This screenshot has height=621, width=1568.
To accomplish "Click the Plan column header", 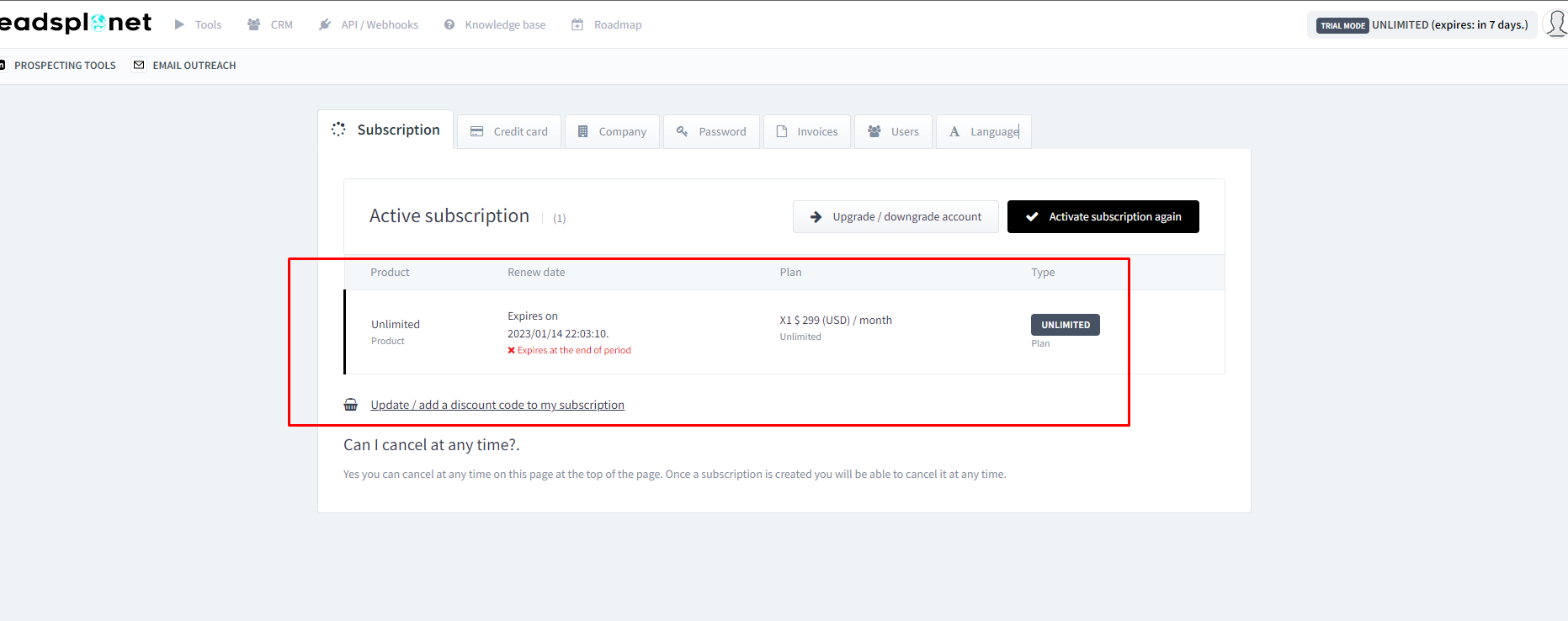I will [x=790, y=272].
